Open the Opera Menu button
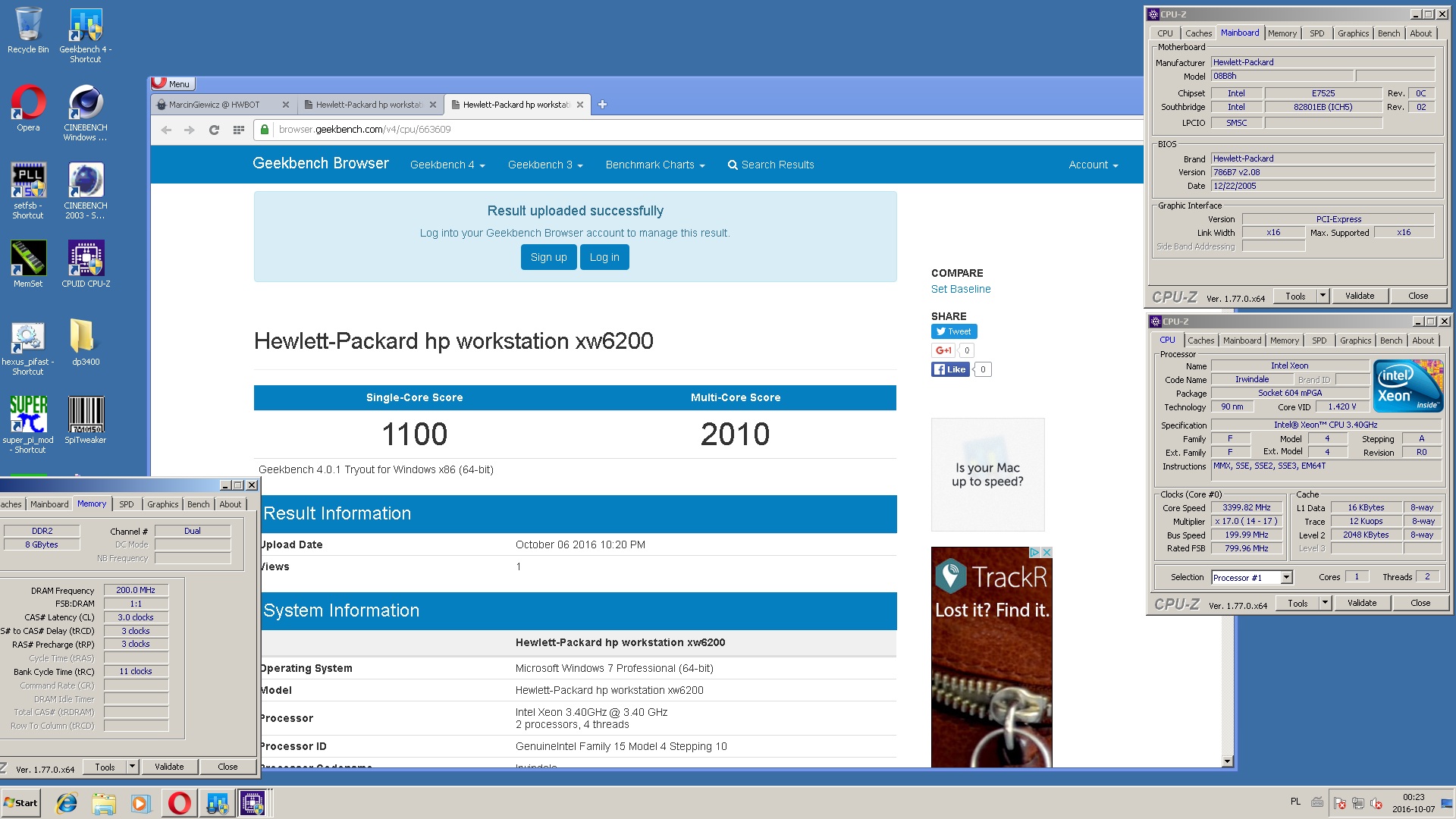The image size is (1456, 819). click(x=172, y=83)
